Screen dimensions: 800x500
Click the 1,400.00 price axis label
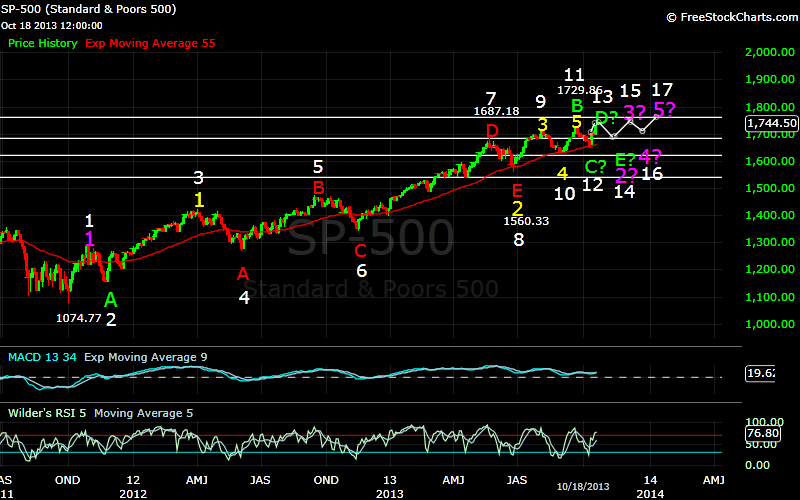[x=770, y=215]
